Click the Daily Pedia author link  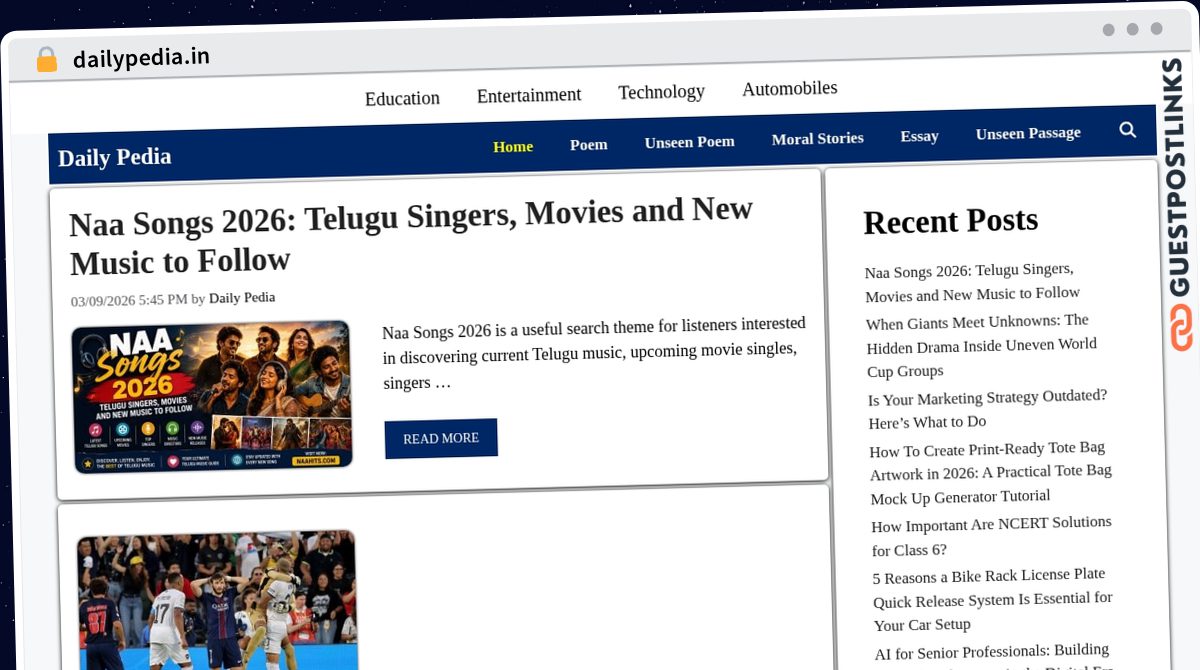click(242, 298)
